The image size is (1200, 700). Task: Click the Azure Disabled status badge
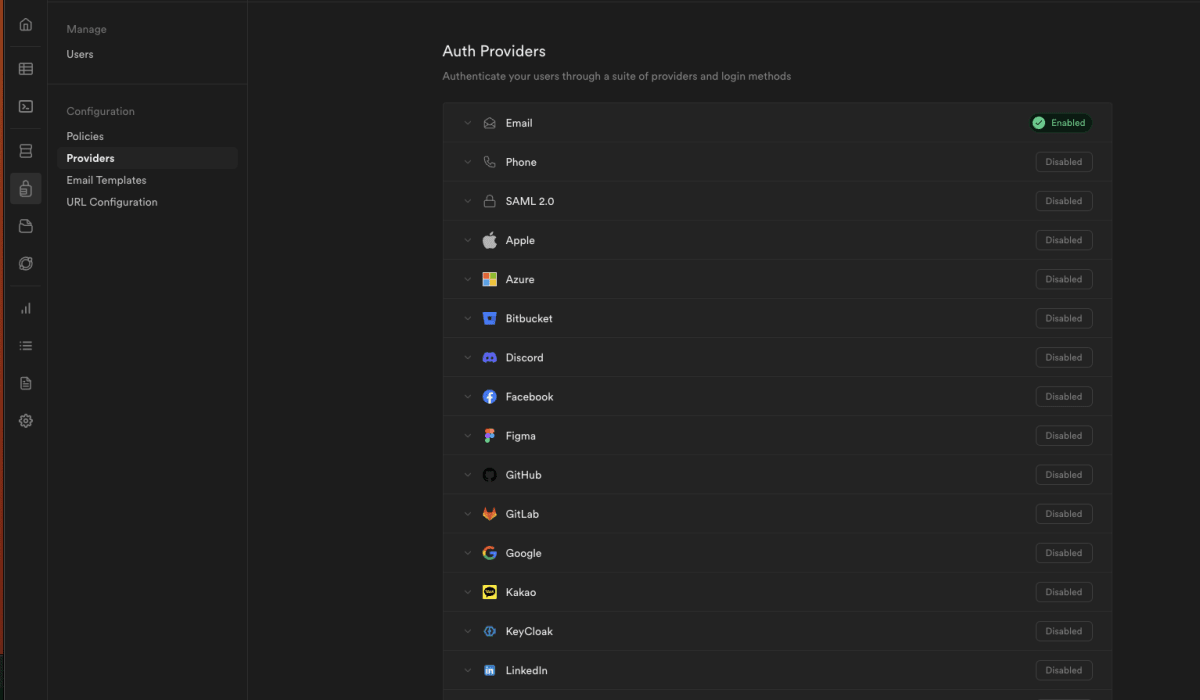(x=1064, y=279)
